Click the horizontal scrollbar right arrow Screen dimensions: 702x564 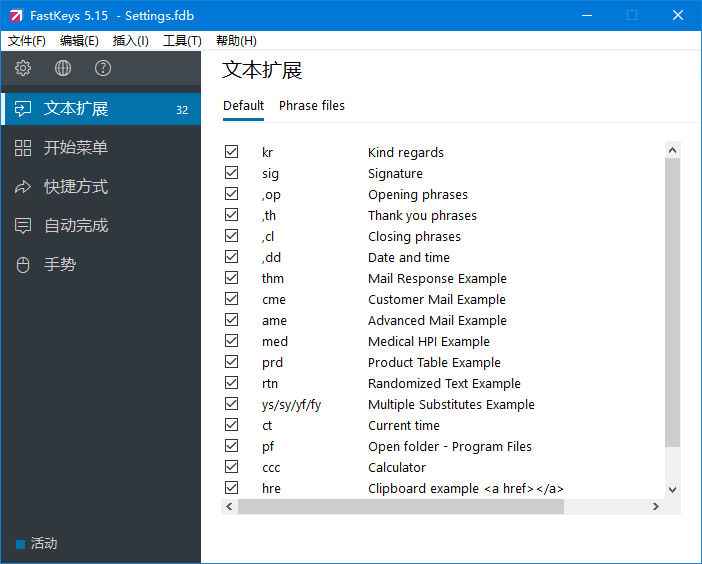point(656,507)
